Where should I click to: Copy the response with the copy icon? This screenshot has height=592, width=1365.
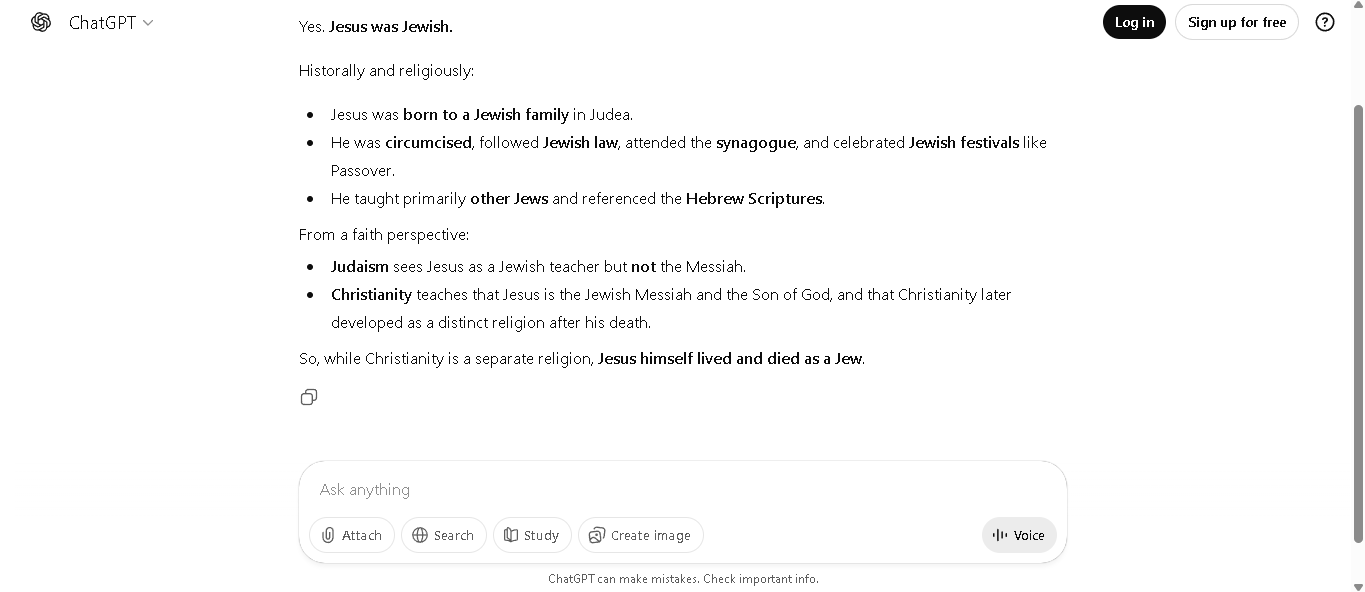coord(309,397)
